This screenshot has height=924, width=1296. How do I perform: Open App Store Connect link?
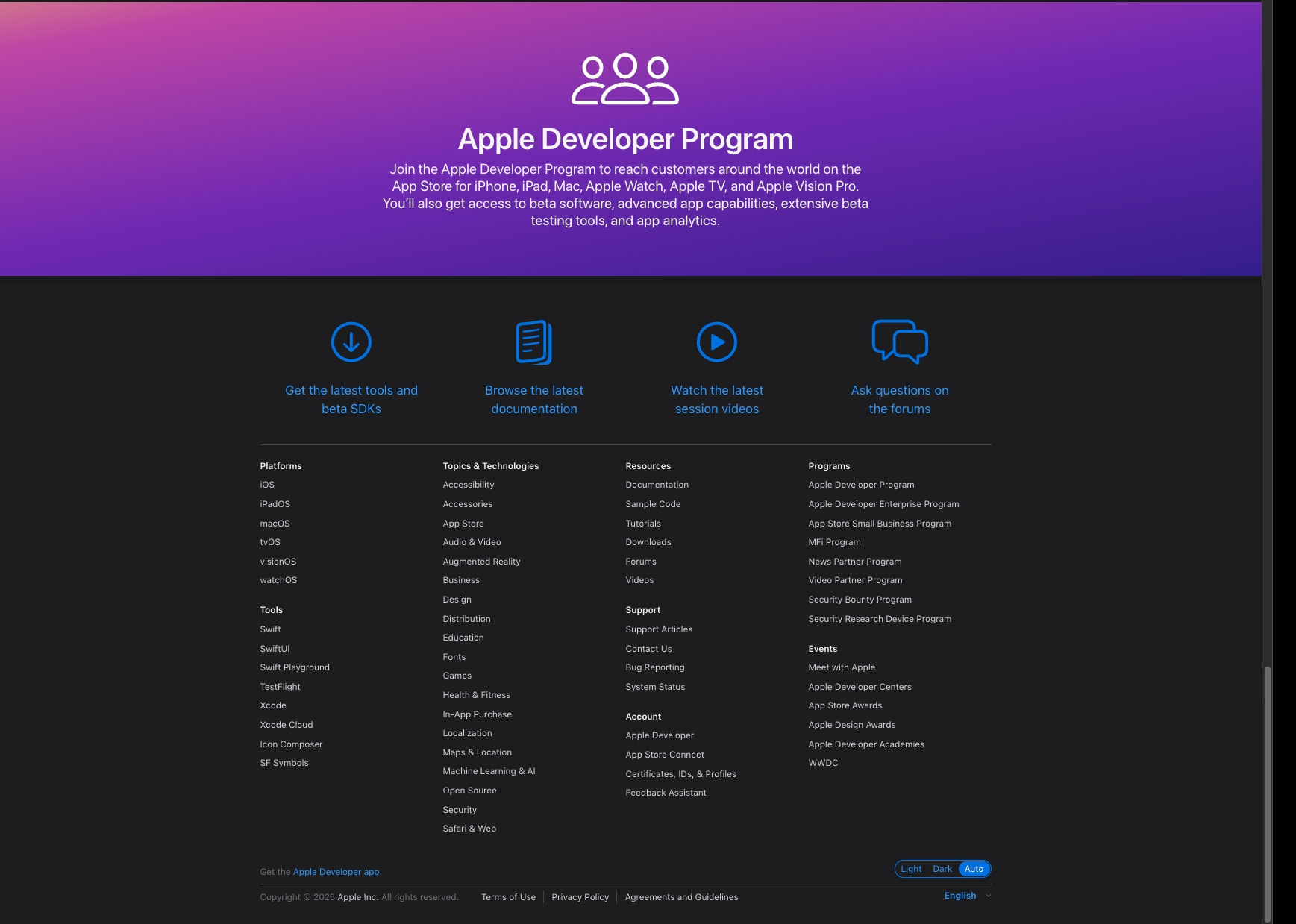665,755
